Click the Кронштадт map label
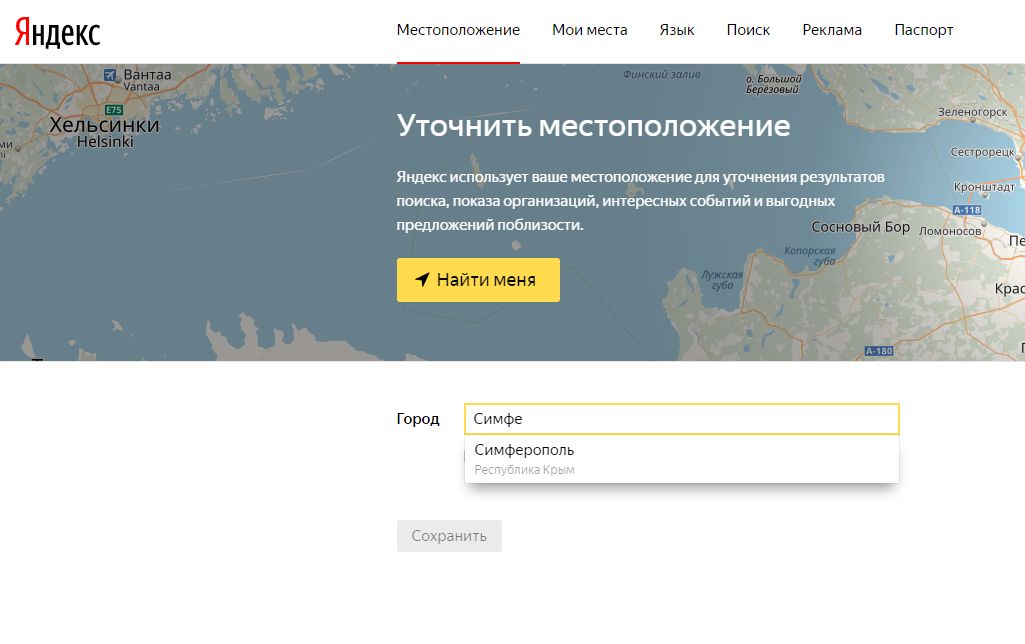The height and width of the screenshot is (644, 1025). [x=984, y=187]
